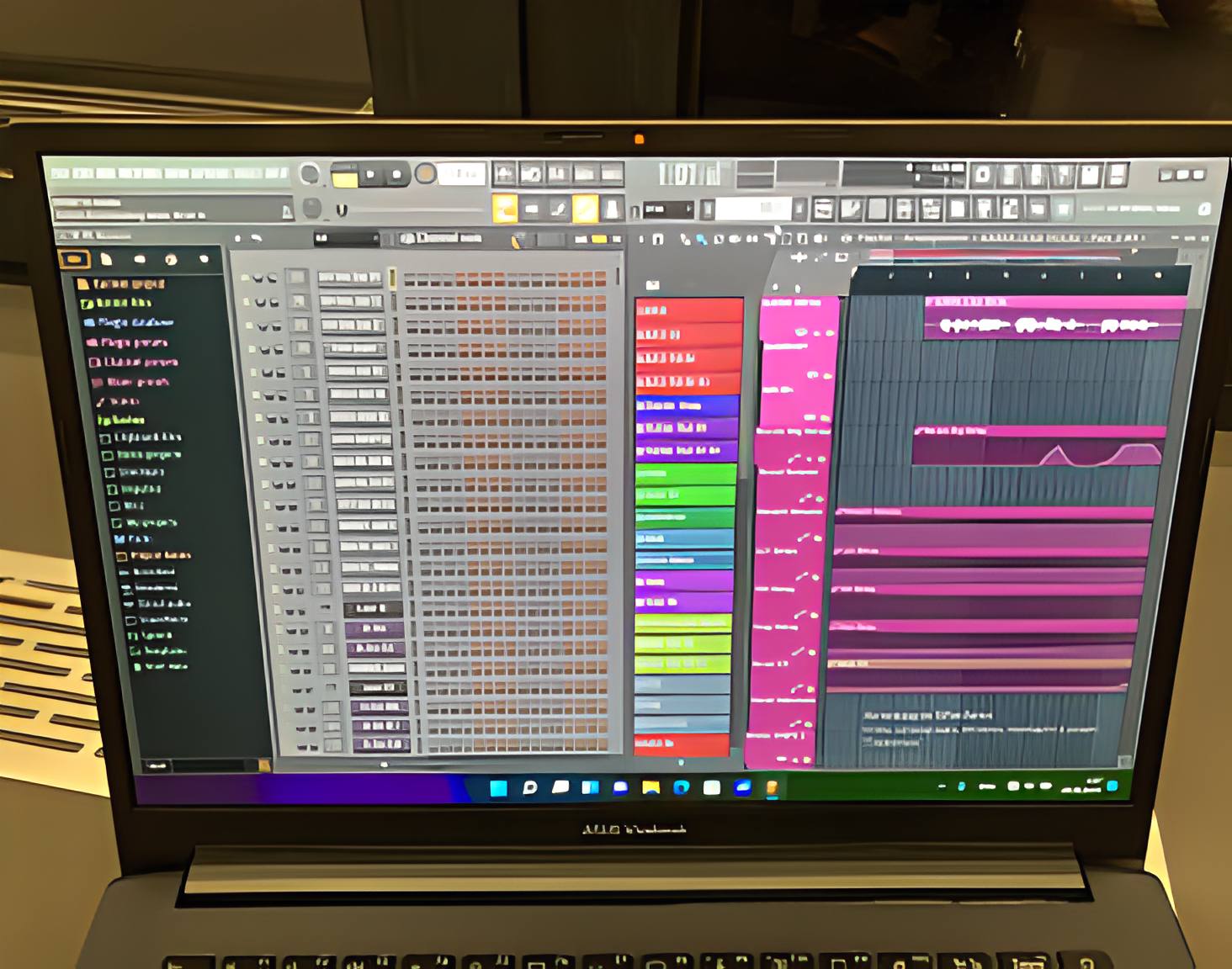Select the last red pattern at picker bottom
The width and height of the screenshot is (1232, 969).
pyautogui.click(x=682, y=744)
